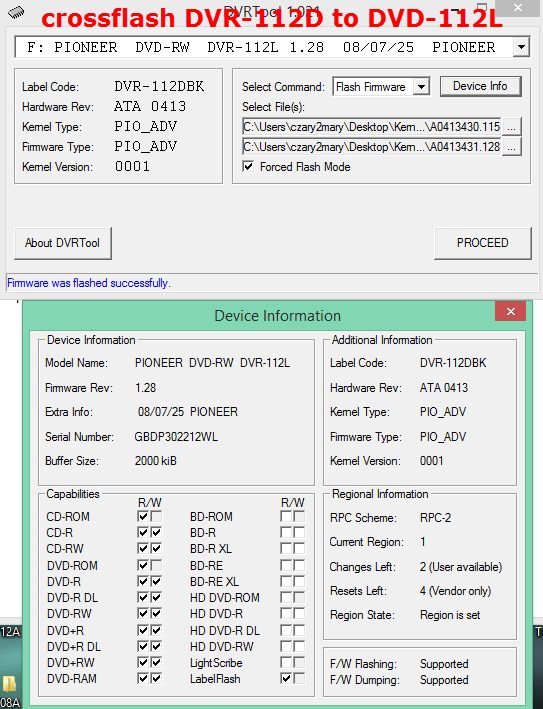
Task: Click the serial number GBDP302212WL
Action: [176, 437]
